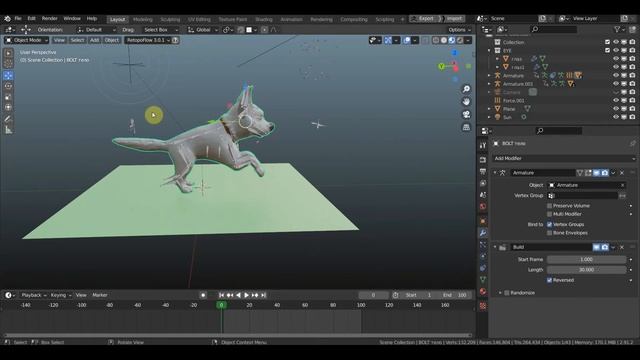Image resolution: width=640 pixels, height=360 pixels.
Task: Open the Object Data properties tab
Action: point(483,280)
